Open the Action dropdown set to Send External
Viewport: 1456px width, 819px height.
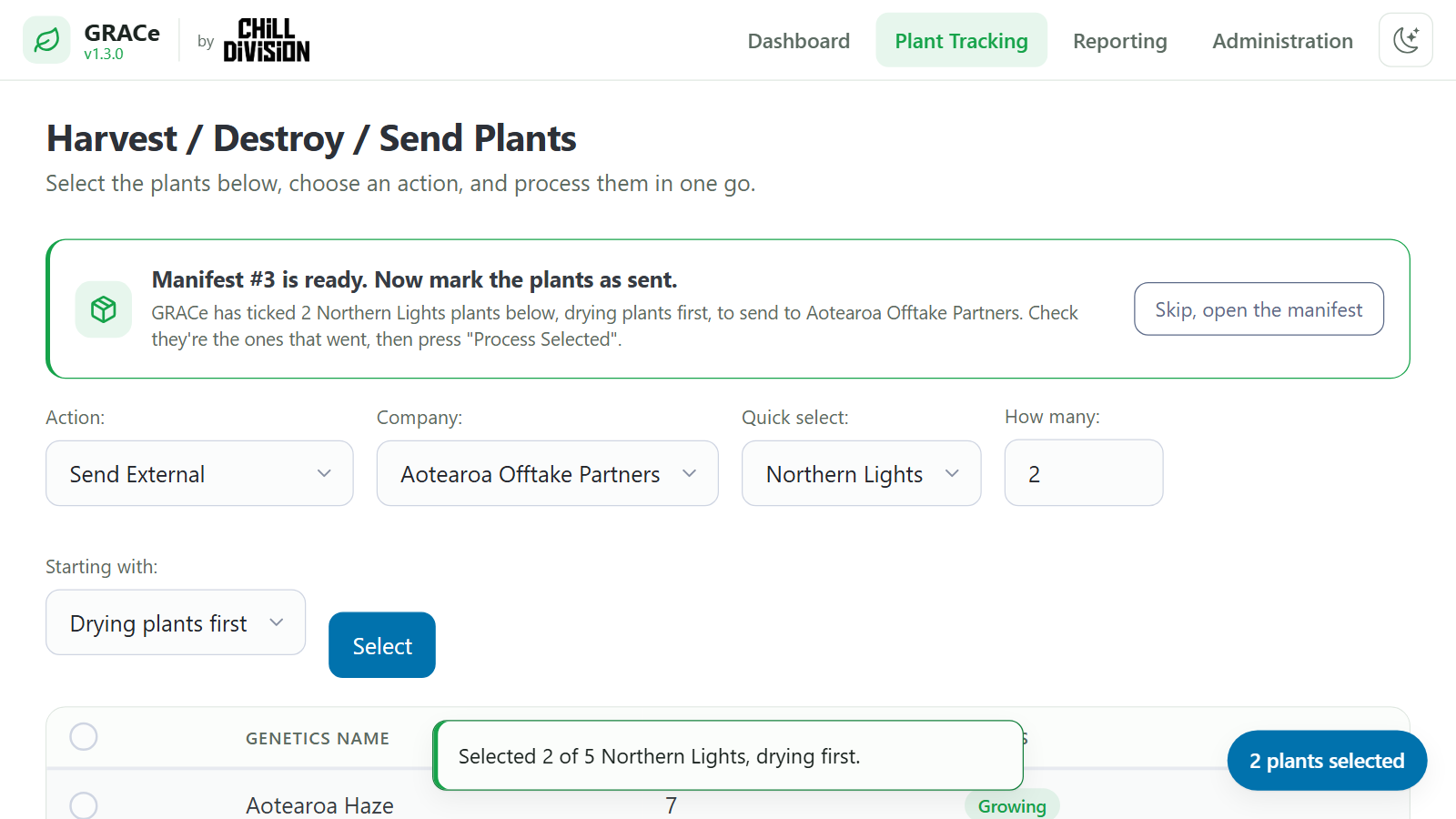(199, 473)
